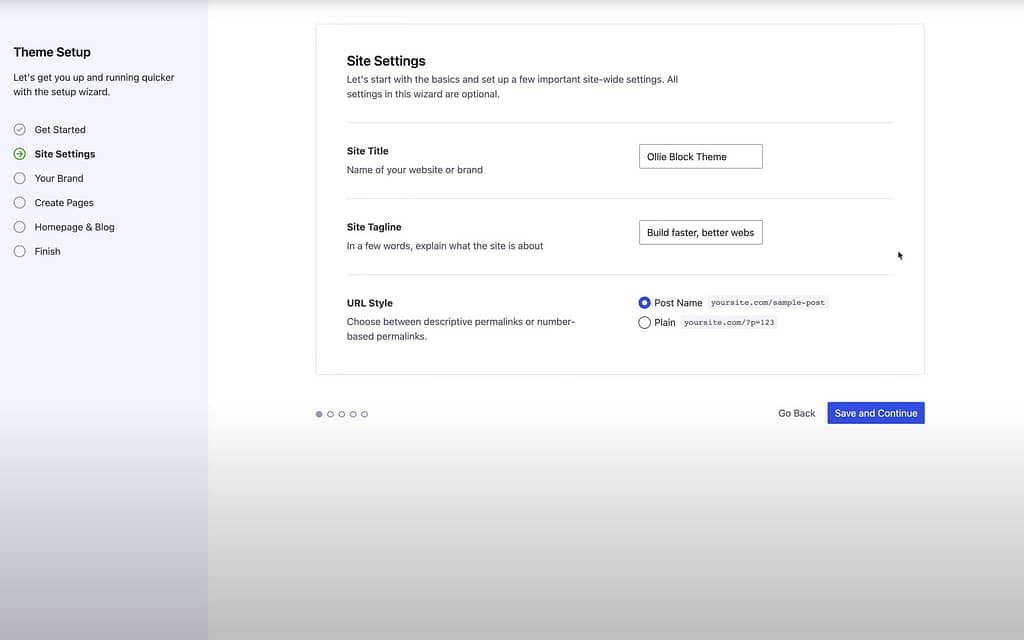Click the Create Pages step circle icon
The image size is (1024, 640).
(x=20, y=202)
